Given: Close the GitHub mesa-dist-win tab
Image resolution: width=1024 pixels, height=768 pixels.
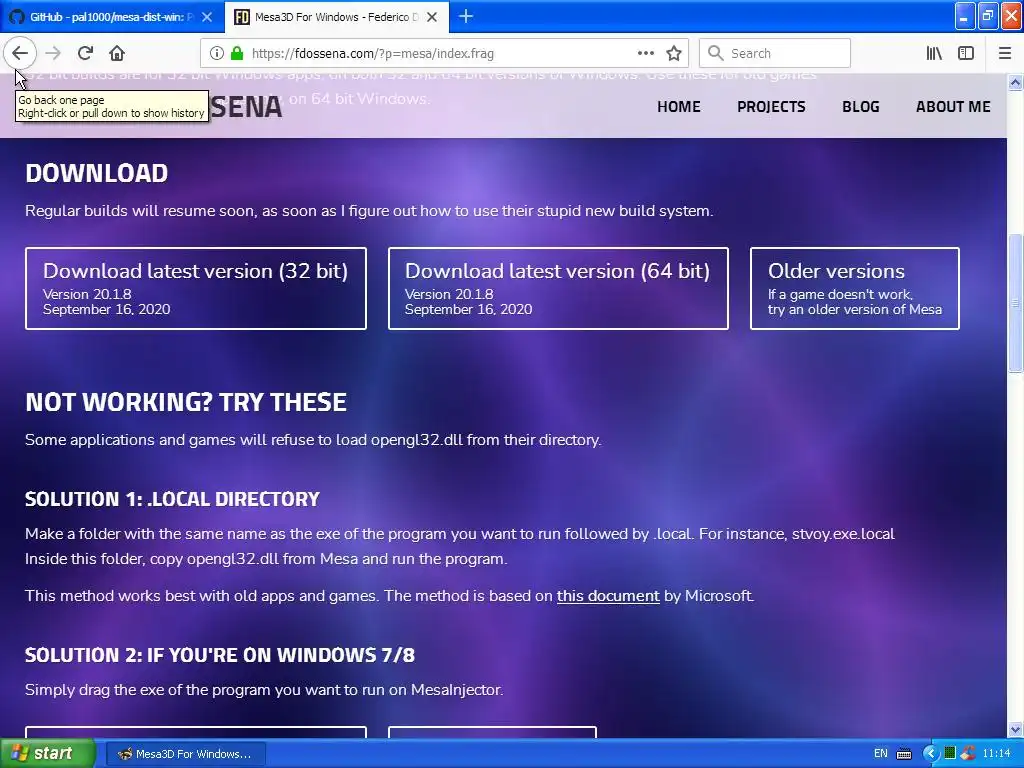Looking at the screenshot, I should click(207, 17).
